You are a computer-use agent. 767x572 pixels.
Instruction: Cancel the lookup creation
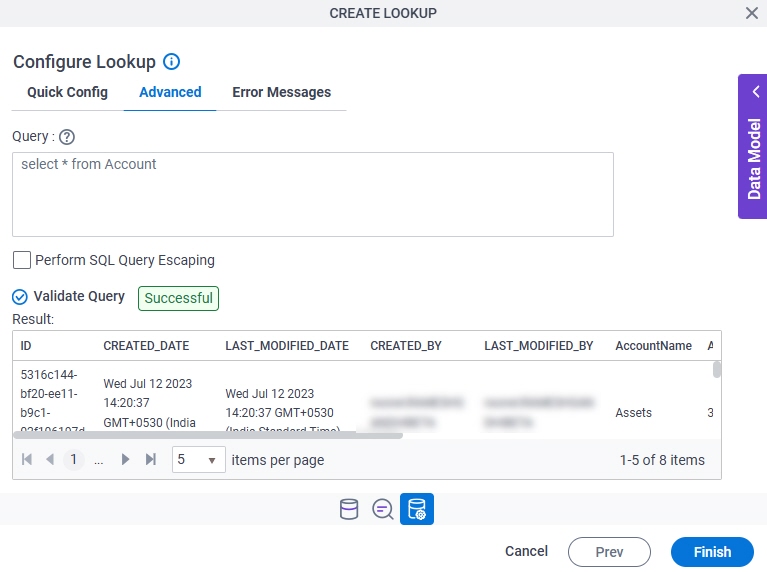tap(526, 551)
